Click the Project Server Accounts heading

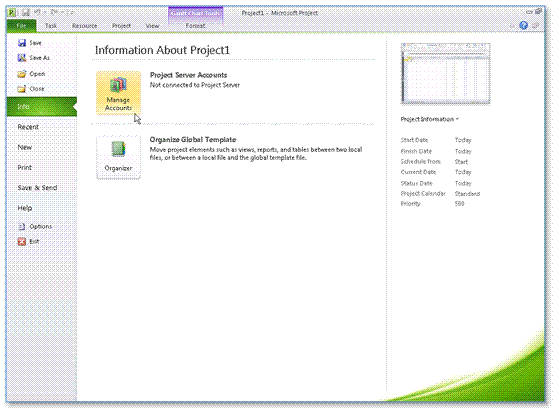point(188,75)
